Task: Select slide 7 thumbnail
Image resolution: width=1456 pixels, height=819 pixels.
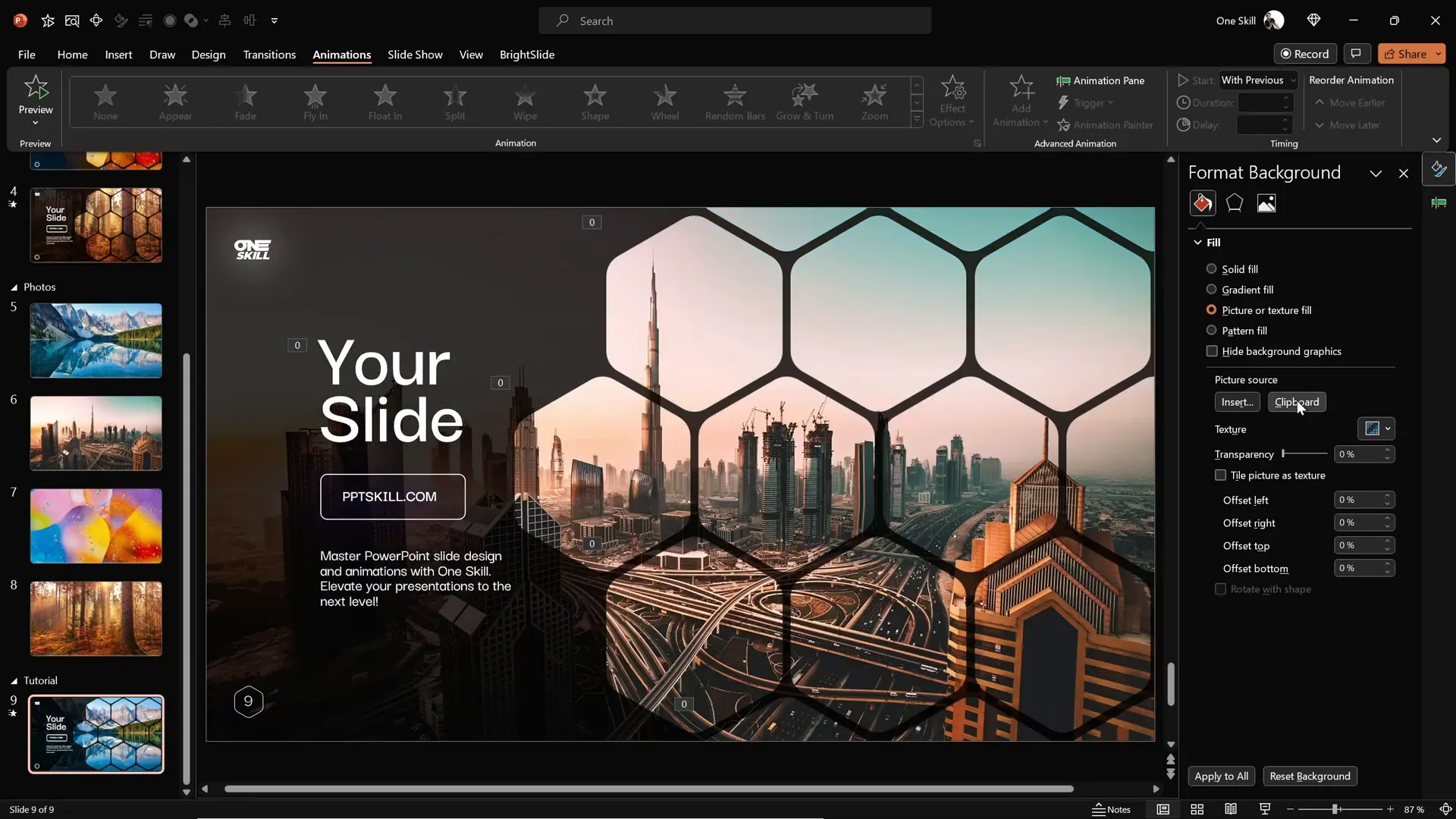Action: tap(96, 526)
